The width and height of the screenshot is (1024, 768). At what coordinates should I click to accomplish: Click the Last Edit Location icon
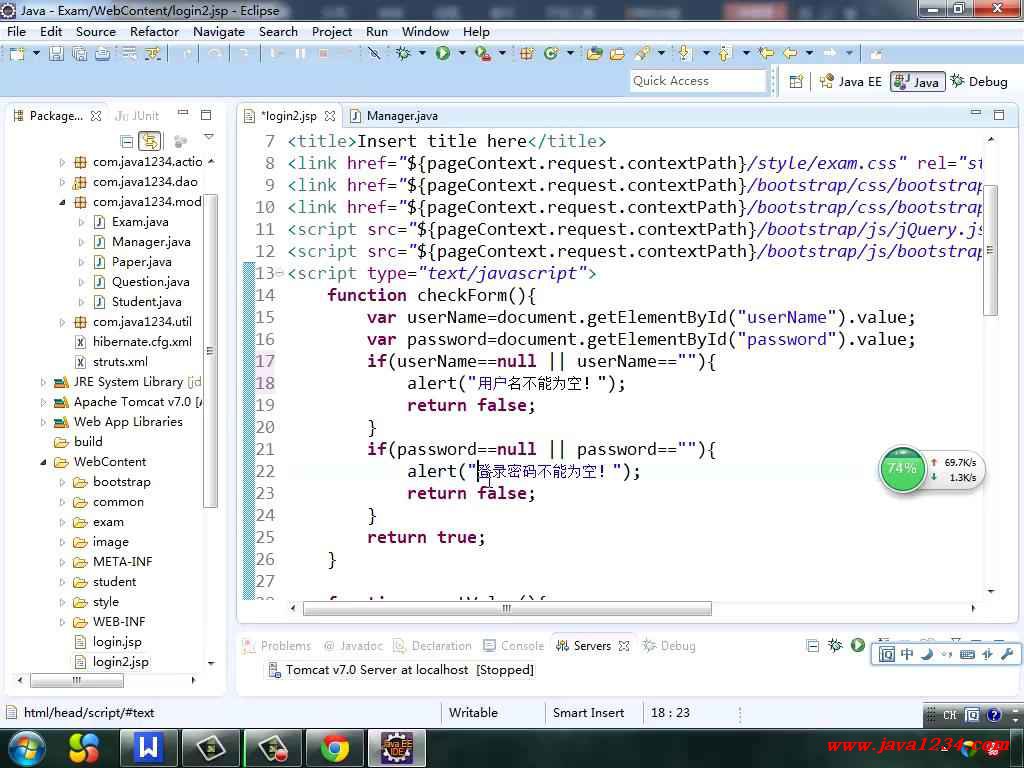tap(766, 54)
